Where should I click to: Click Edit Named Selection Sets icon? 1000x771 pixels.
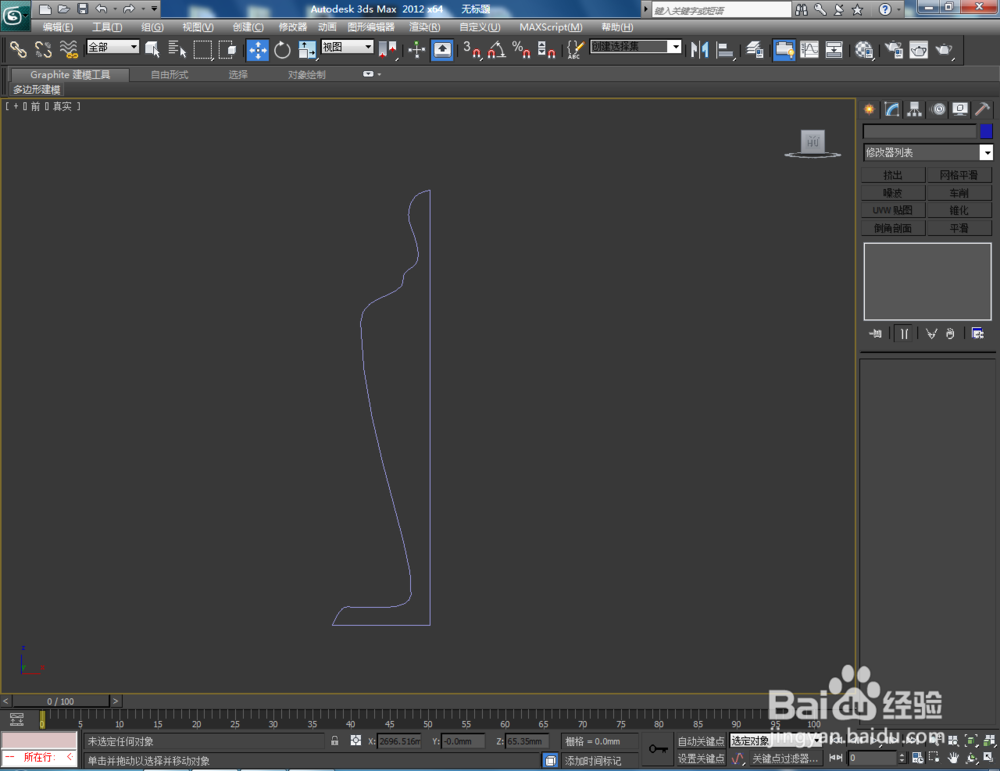(575, 49)
